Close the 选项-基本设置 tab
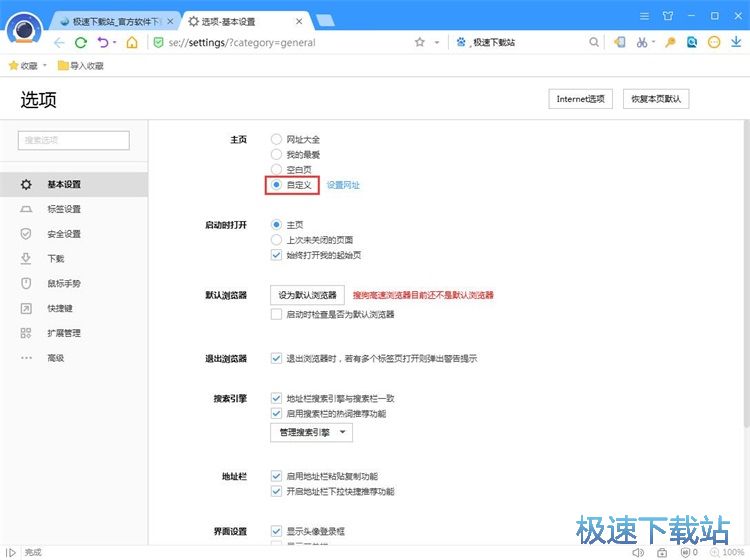The height and width of the screenshot is (560, 750). tap(299, 22)
